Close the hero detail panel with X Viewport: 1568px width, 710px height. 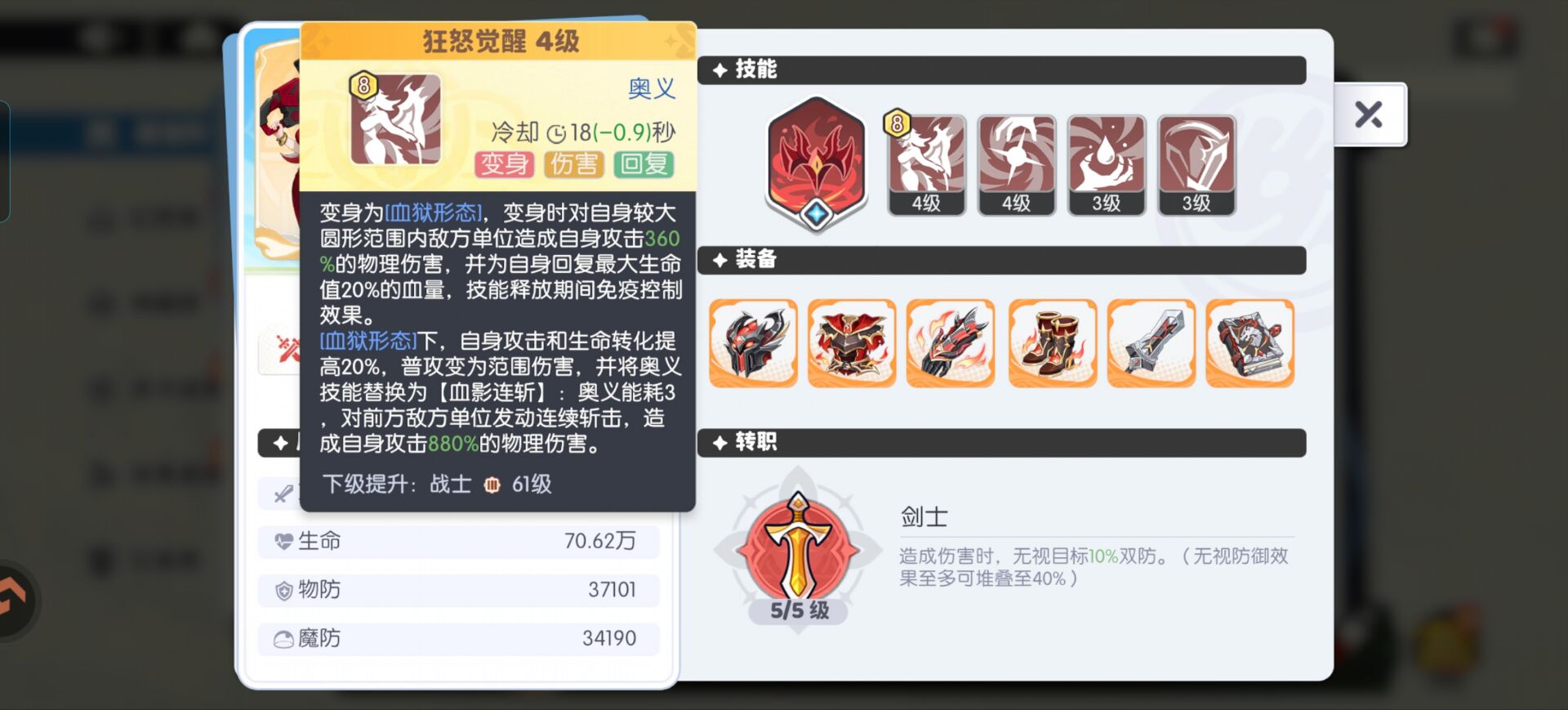pyautogui.click(x=1370, y=114)
